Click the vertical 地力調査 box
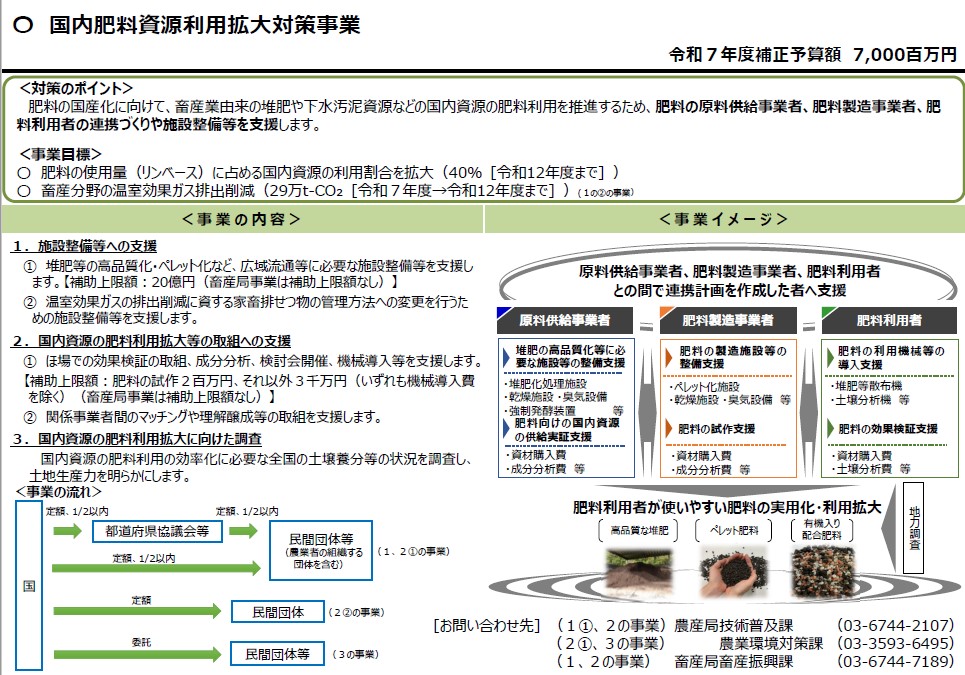965x675 pixels. [x=913, y=528]
